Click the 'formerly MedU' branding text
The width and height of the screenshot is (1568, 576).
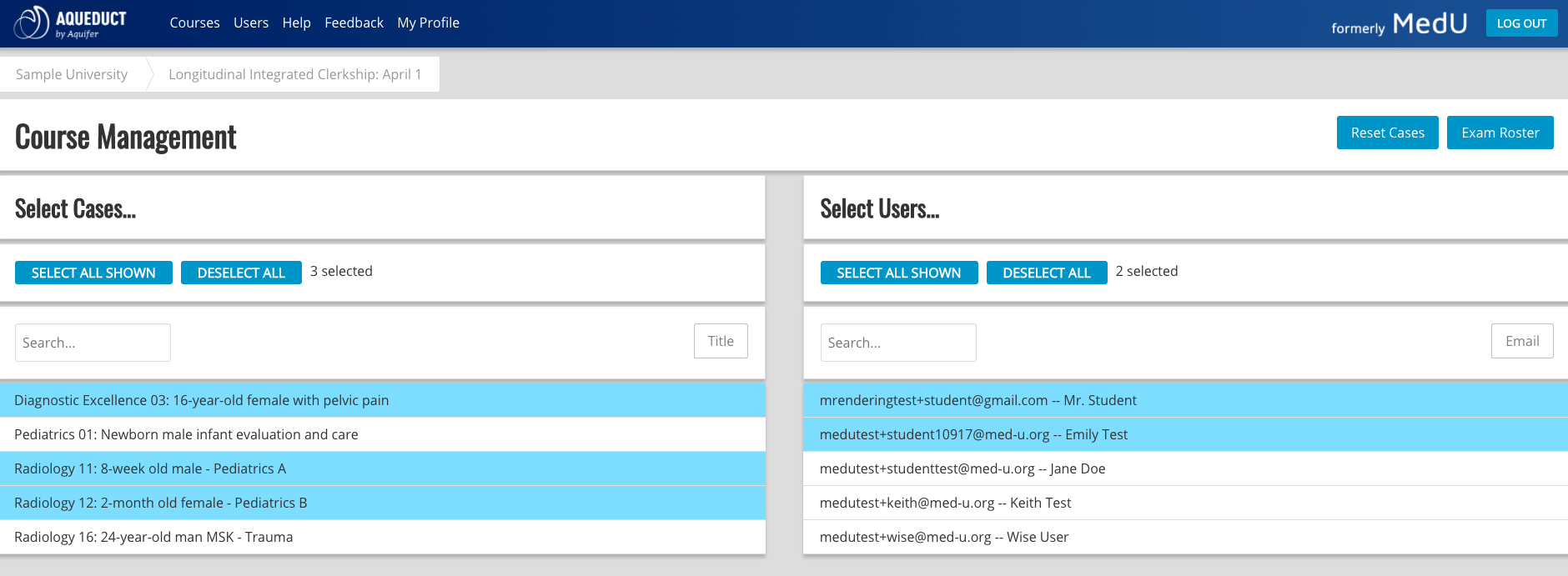point(1400,23)
